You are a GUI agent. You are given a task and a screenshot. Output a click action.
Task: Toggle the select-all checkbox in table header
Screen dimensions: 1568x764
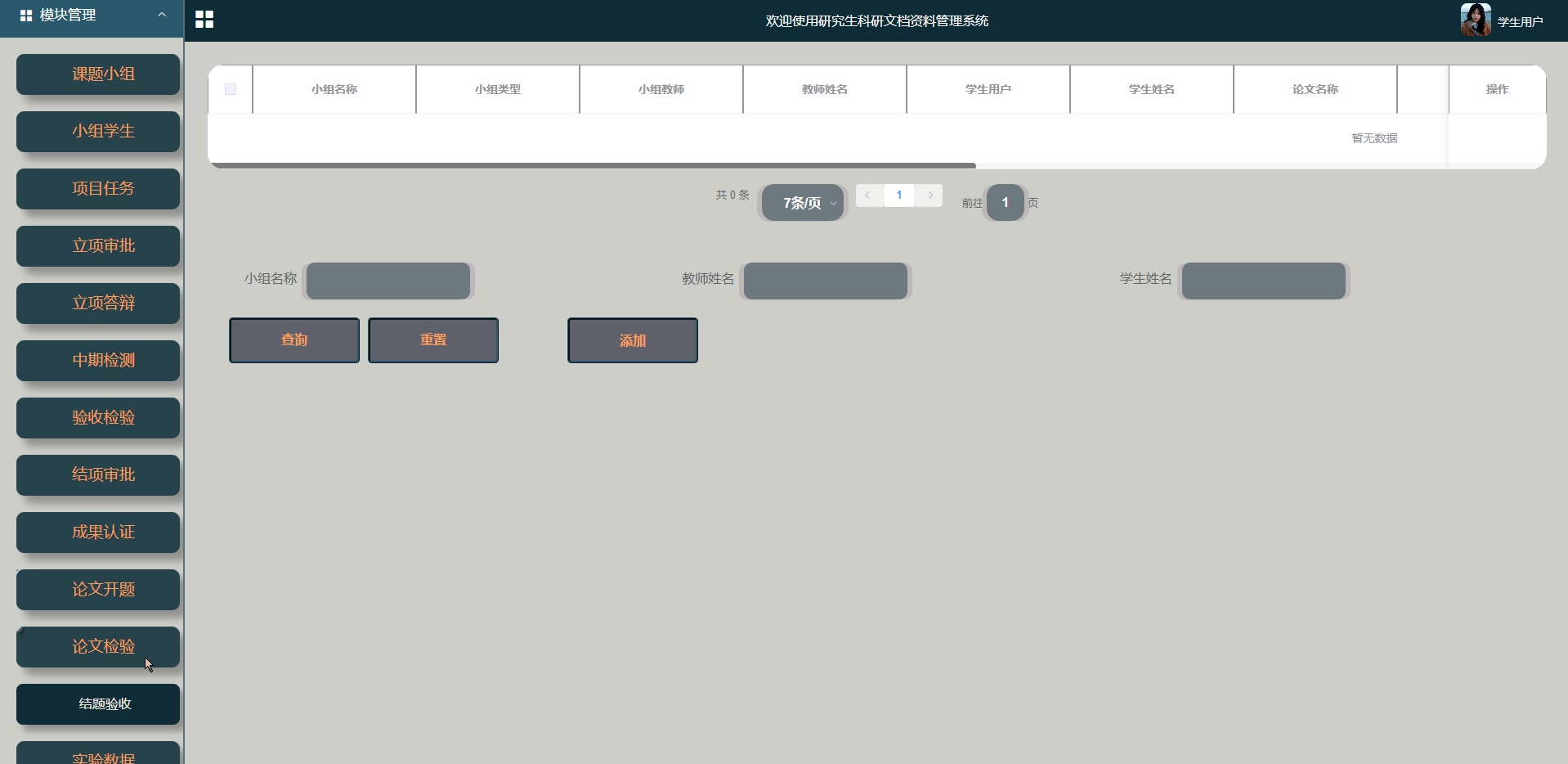click(x=231, y=89)
